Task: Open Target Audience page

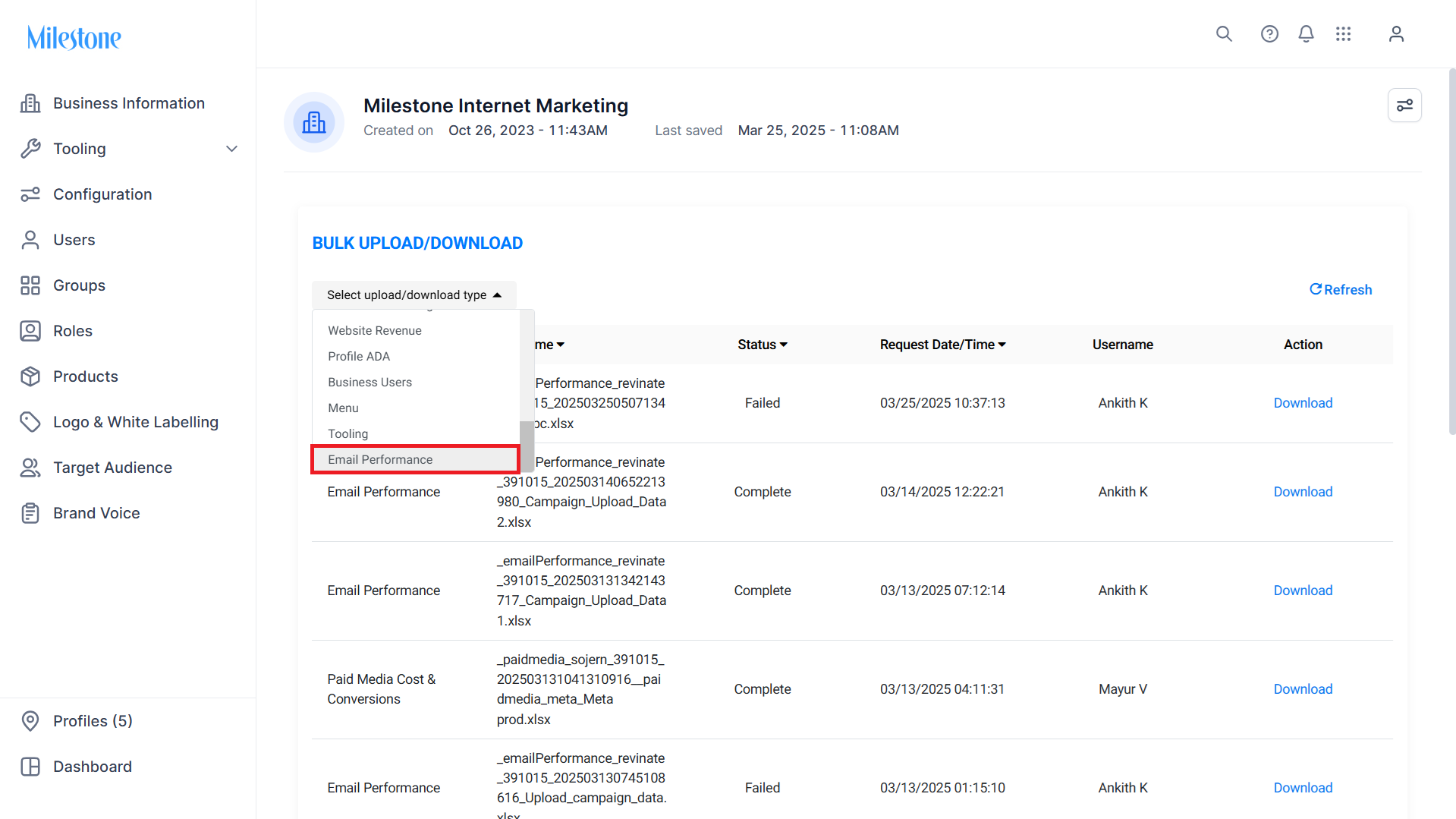Action: tap(112, 468)
